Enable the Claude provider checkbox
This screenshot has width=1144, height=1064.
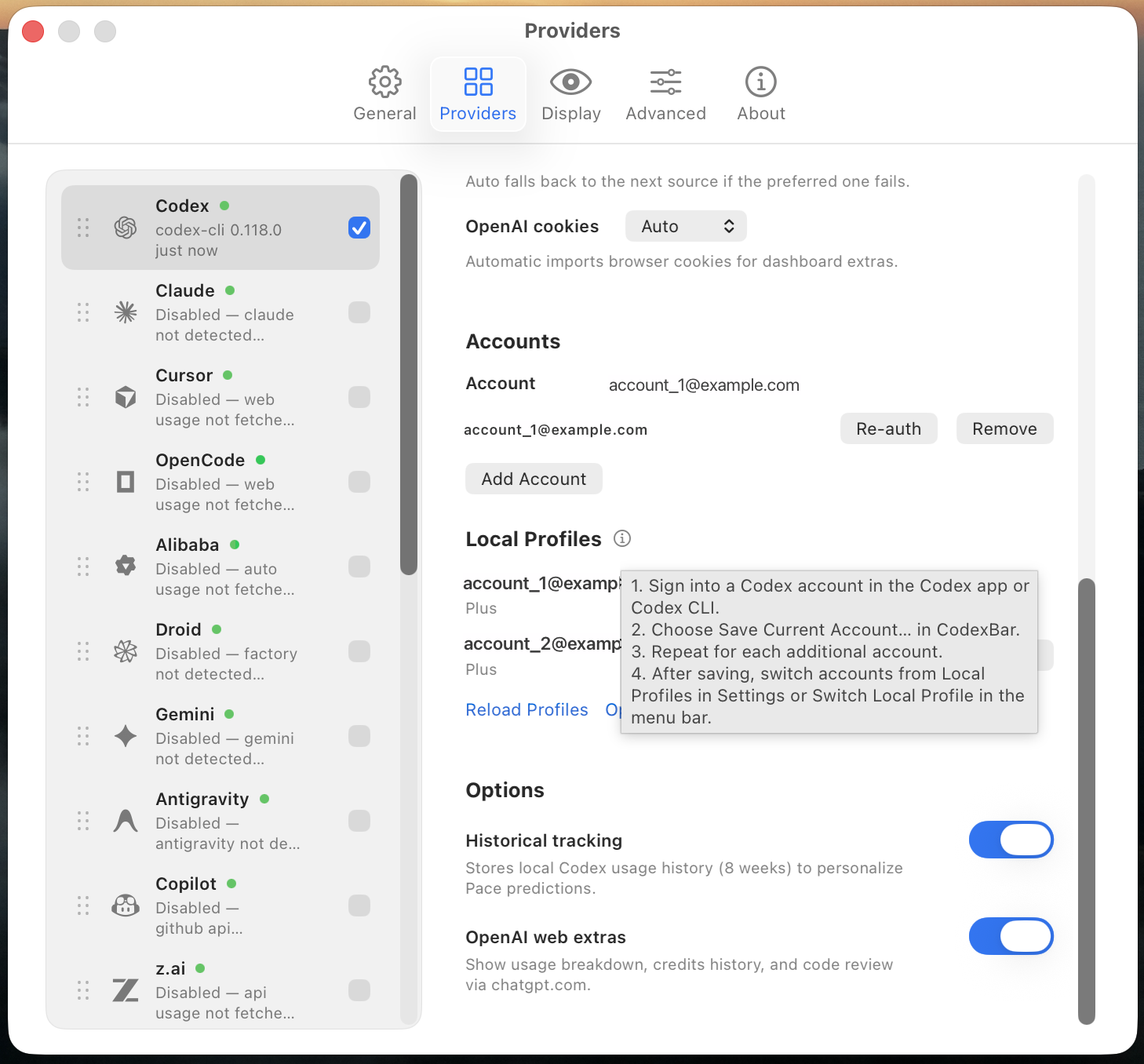click(x=359, y=312)
